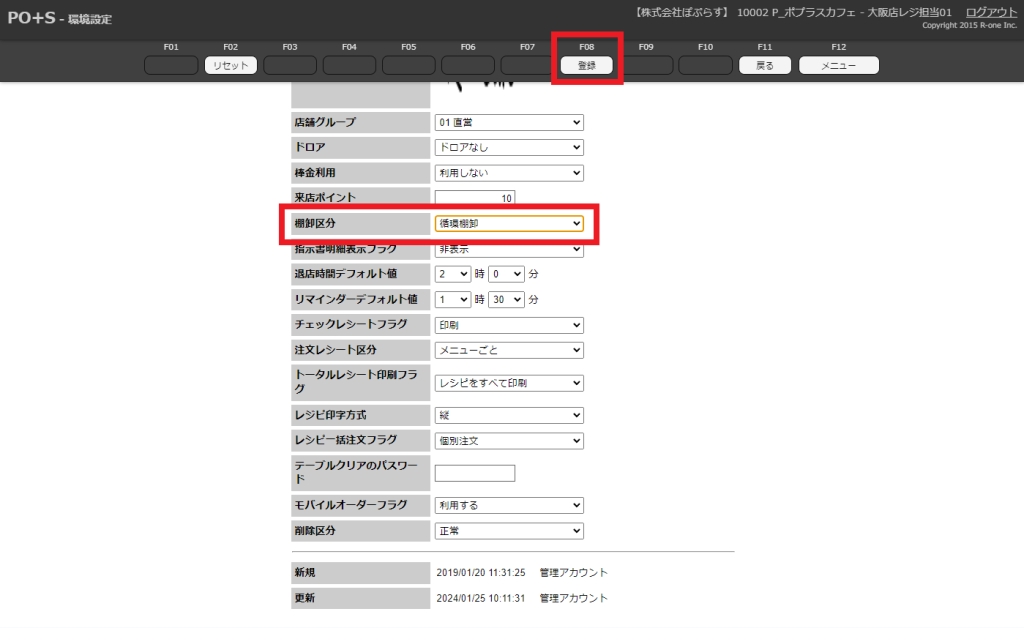Click the 来店ポイント input field
The image size is (1024, 628).
coord(475,198)
